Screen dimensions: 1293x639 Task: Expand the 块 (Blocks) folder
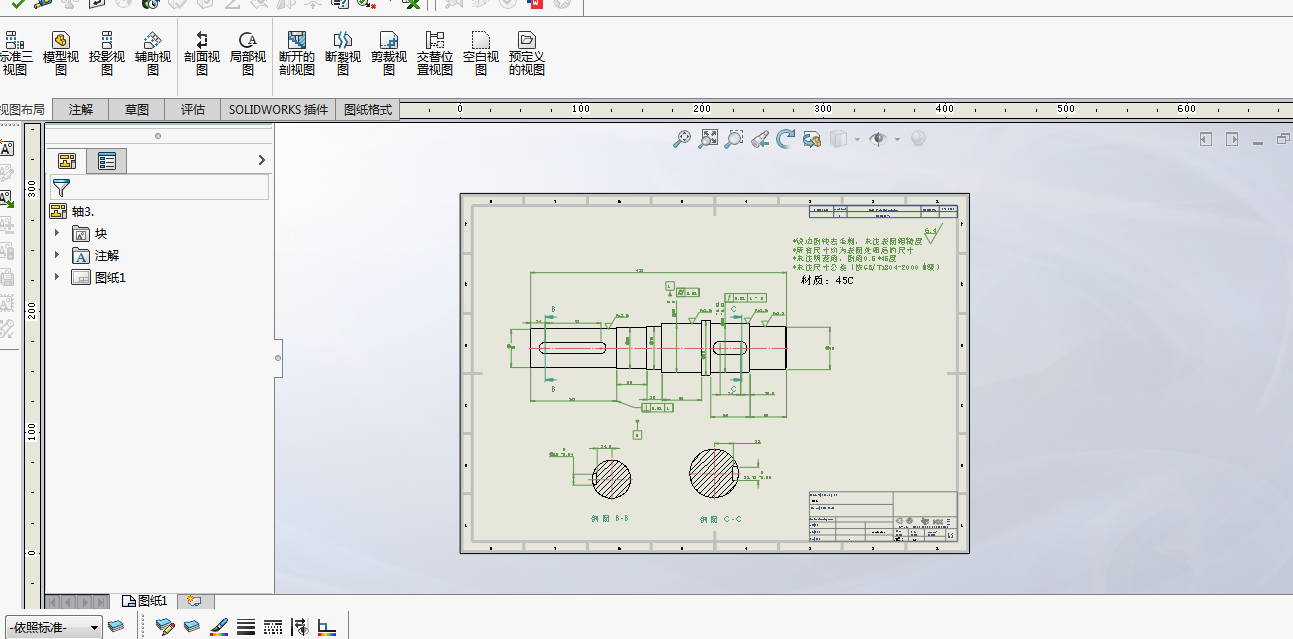(x=57, y=234)
